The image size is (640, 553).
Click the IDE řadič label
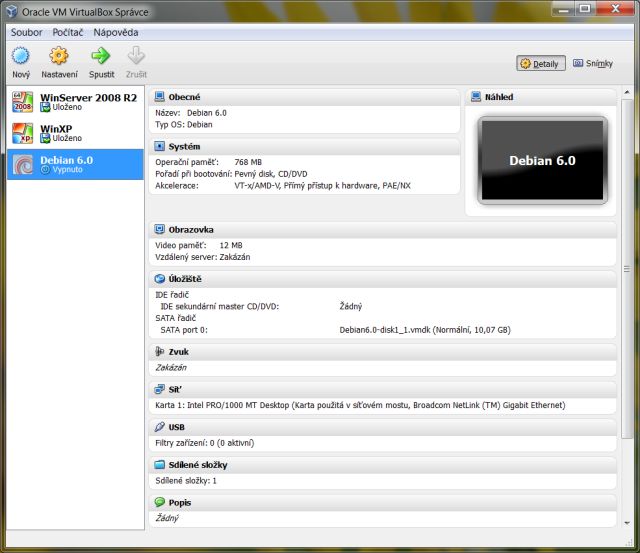coord(172,295)
